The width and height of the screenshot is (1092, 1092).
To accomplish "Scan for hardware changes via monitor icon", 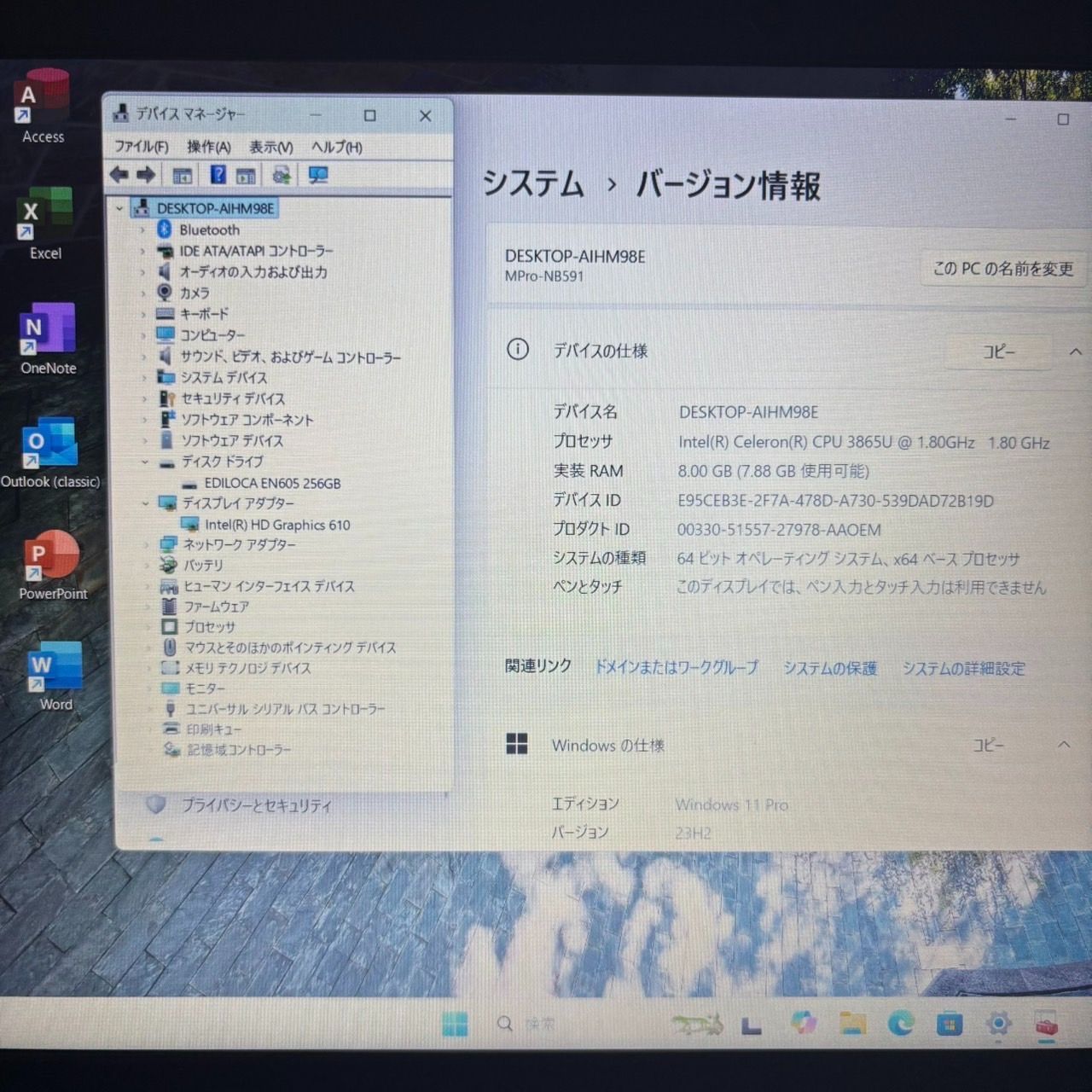I will (318, 175).
